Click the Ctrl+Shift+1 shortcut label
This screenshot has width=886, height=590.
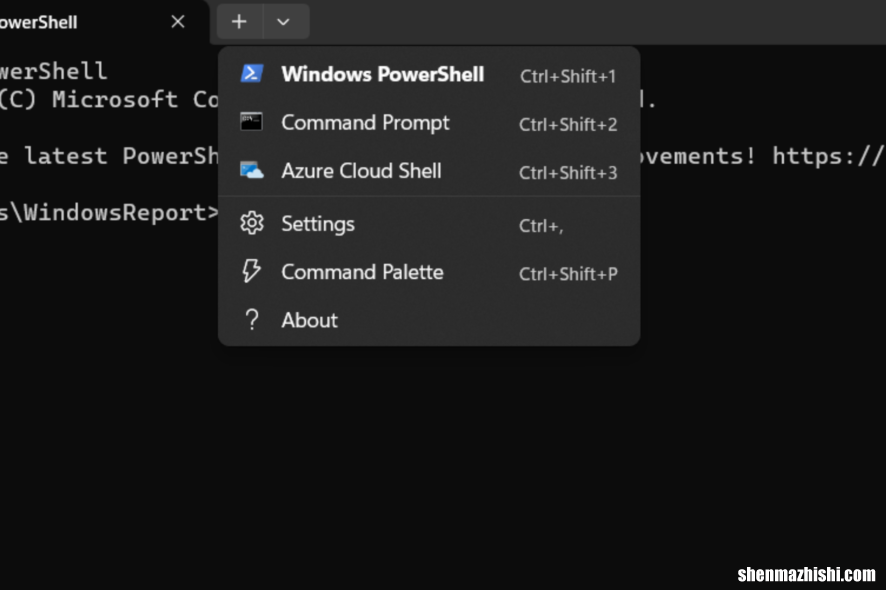pyautogui.click(x=568, y=76)
